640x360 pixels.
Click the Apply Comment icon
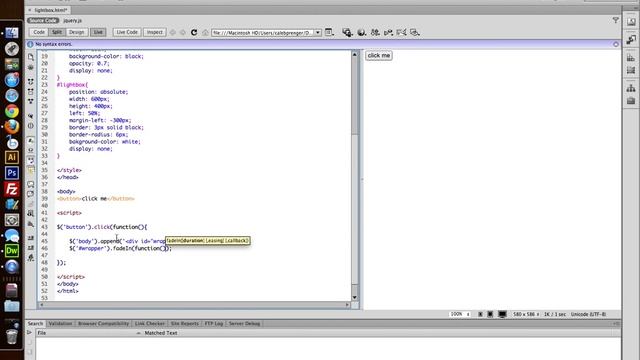[31, 184]
